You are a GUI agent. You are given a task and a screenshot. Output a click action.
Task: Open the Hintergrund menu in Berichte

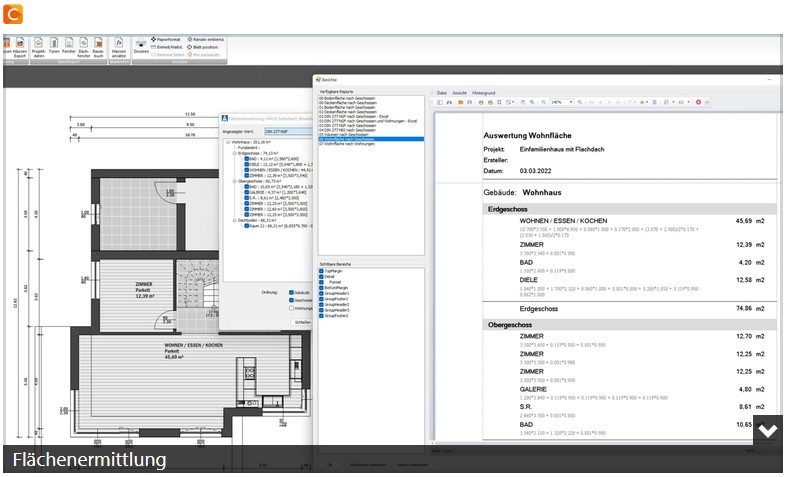coord(484,93)
